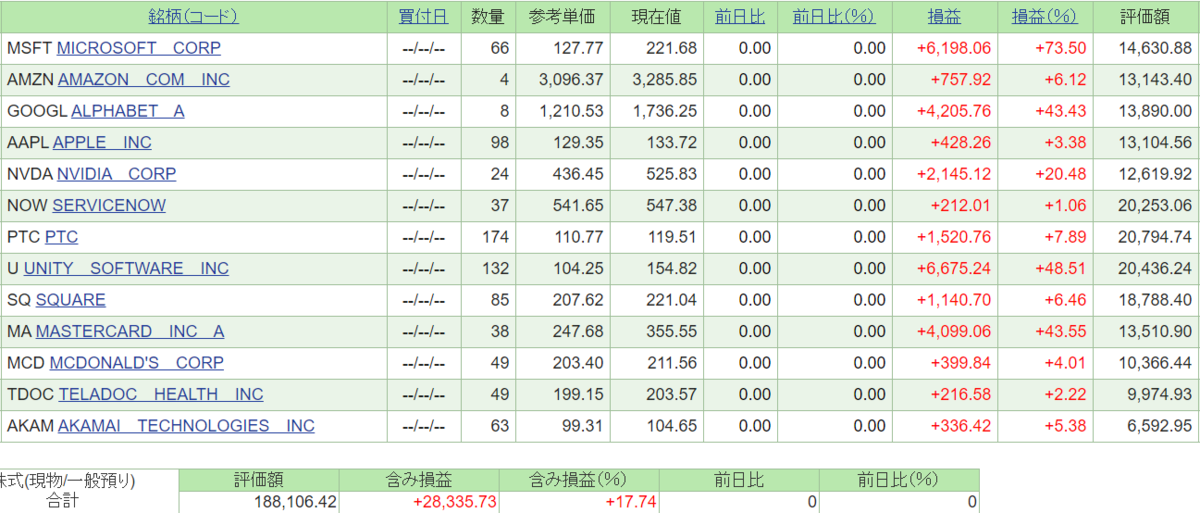
Task: Click the 含み損益(%) summary header
Action: (x=579, y=480)
